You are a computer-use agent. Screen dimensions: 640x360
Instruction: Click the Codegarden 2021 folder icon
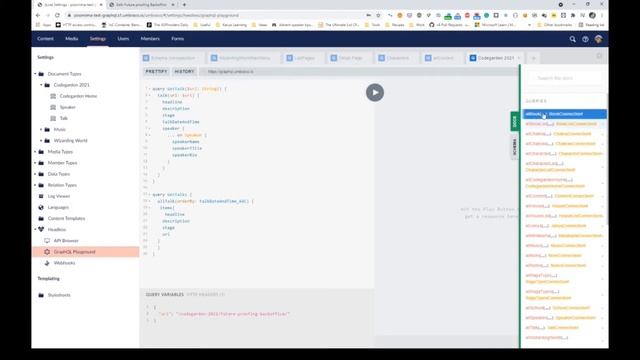[47, 85]
